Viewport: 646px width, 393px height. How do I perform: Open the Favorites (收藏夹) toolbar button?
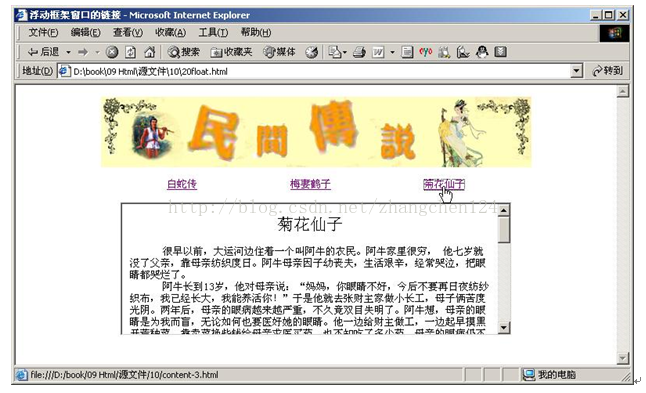(x=231, y=52)
